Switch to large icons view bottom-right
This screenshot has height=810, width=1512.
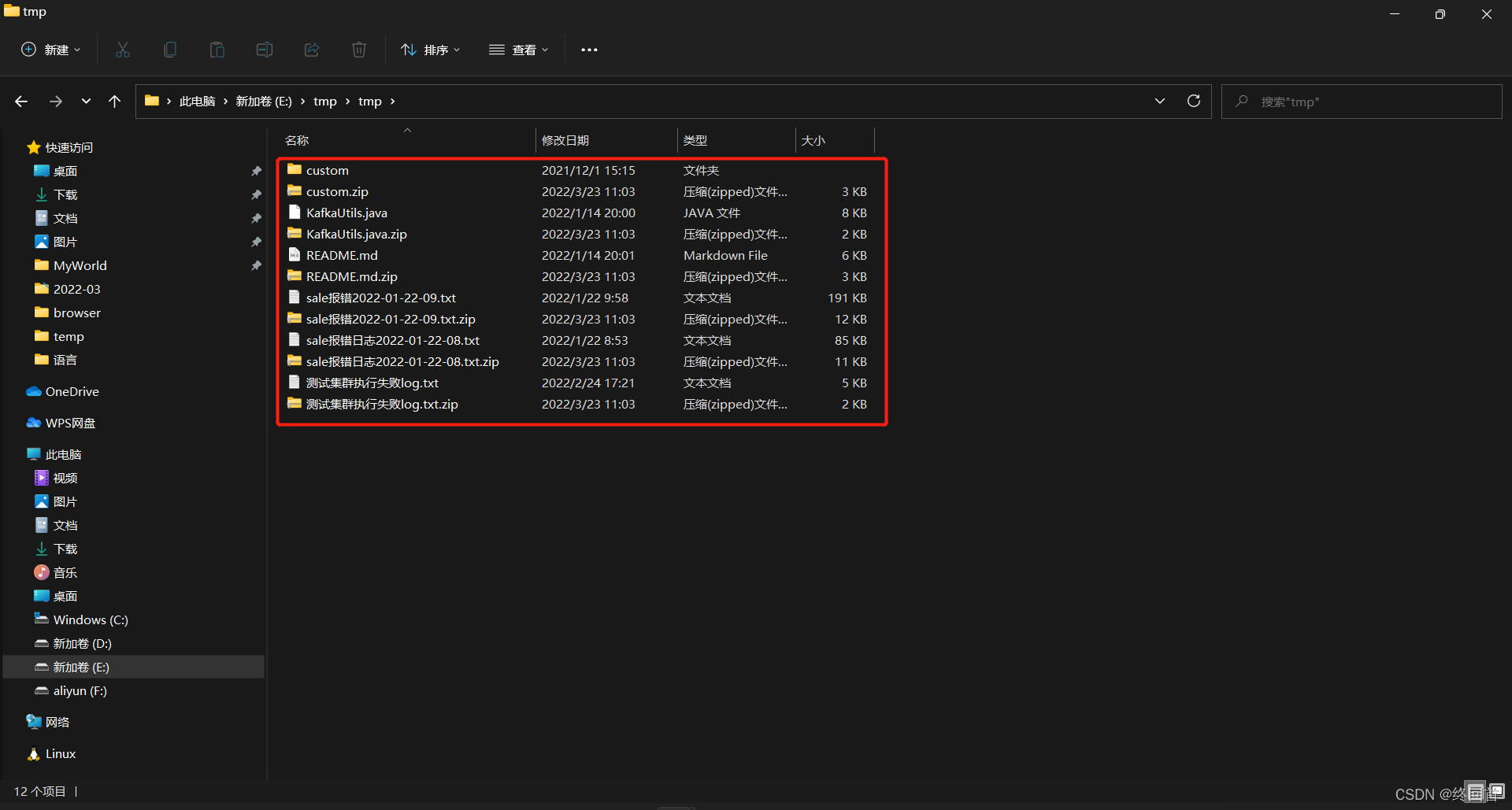[1496, 791]
